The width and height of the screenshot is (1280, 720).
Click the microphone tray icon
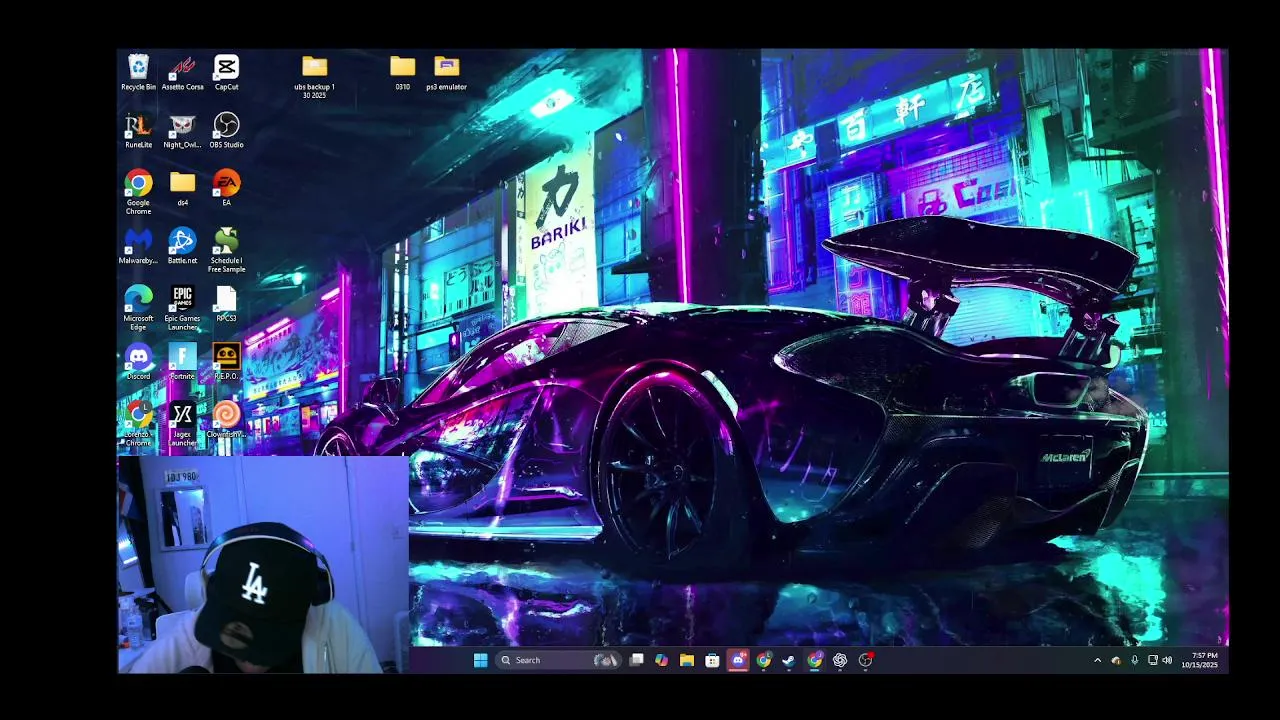[x=1134, y=660]
